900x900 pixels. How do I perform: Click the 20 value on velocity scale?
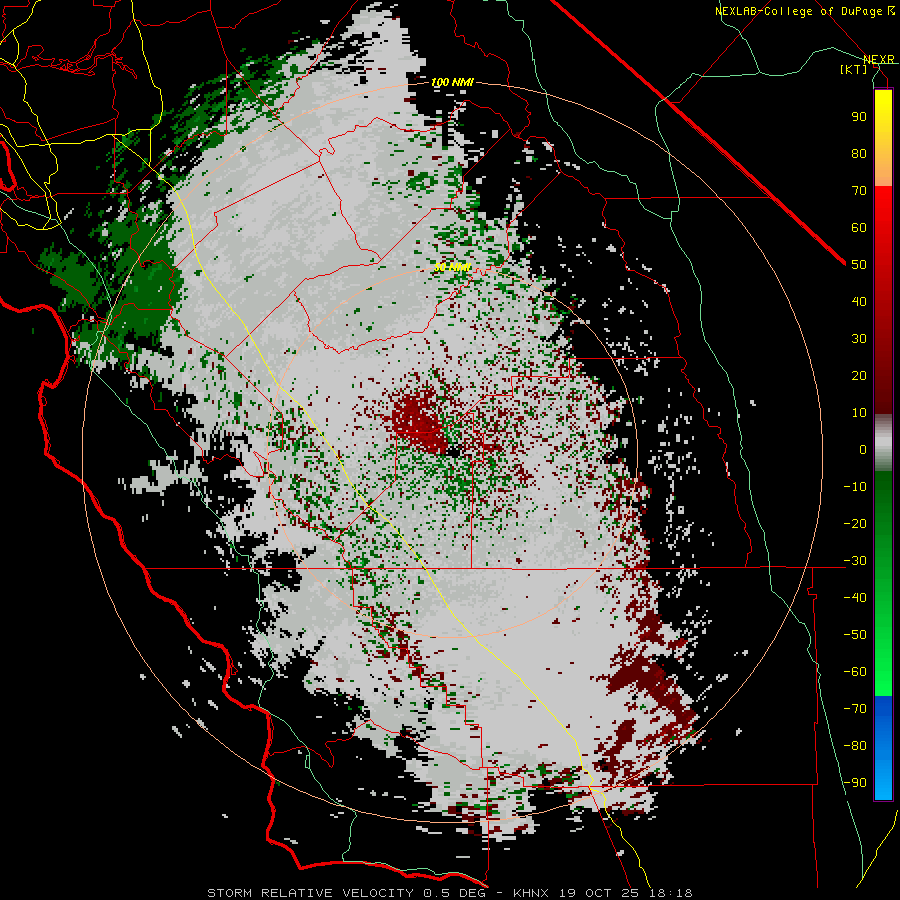click(859, 376)
